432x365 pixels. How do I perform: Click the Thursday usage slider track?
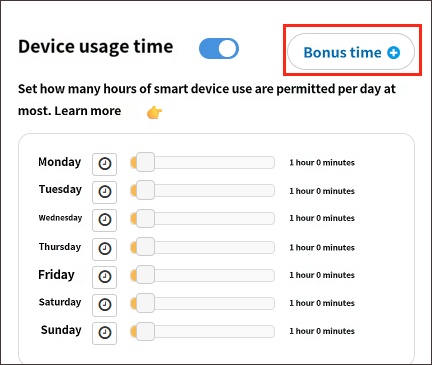[x=202, y=247]
